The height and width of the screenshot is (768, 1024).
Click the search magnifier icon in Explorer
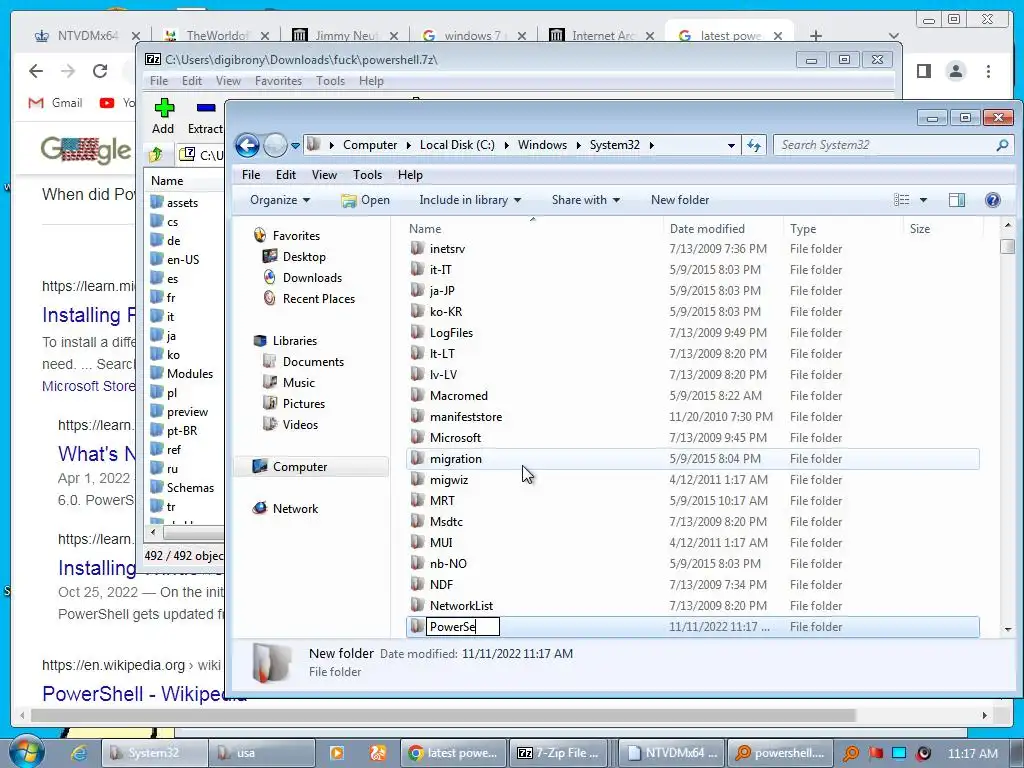click(x=1002, y=145)
